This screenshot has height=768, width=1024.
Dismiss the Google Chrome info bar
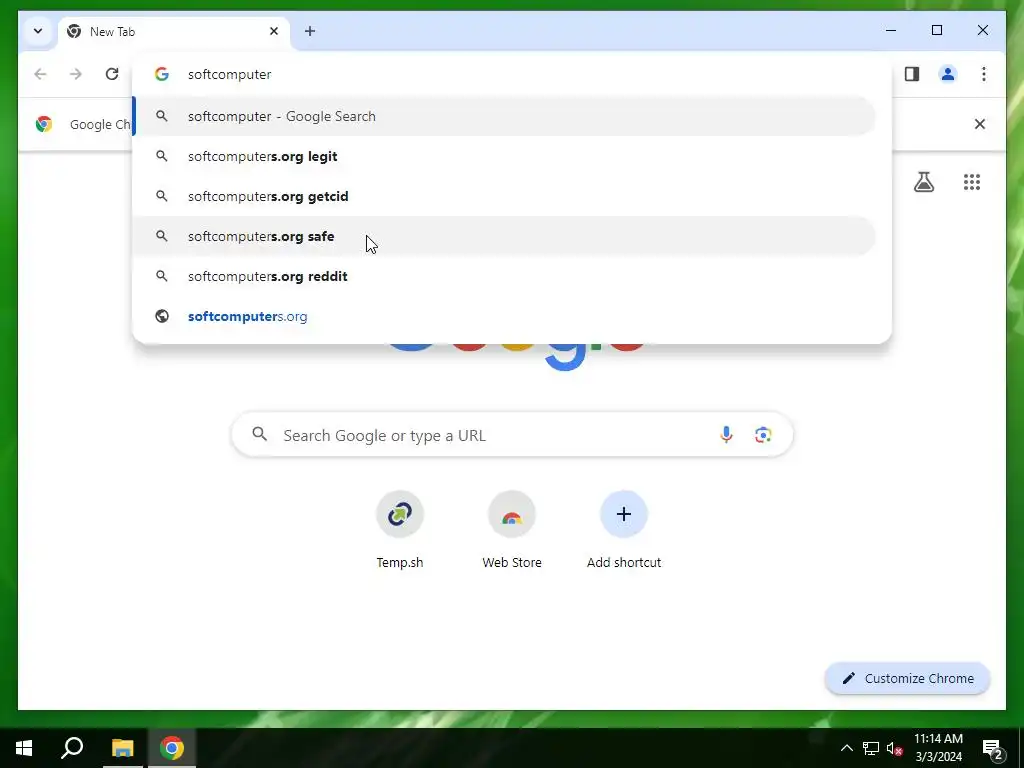(x=980, y=124)
